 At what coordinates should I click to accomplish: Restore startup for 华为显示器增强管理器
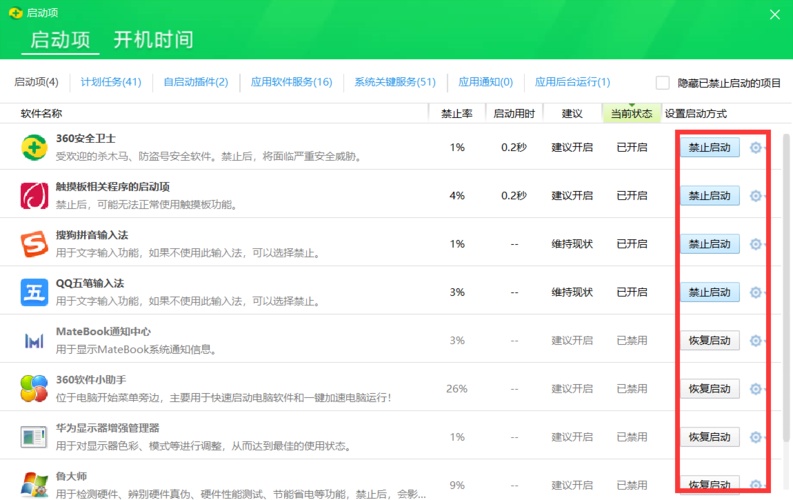710,437
